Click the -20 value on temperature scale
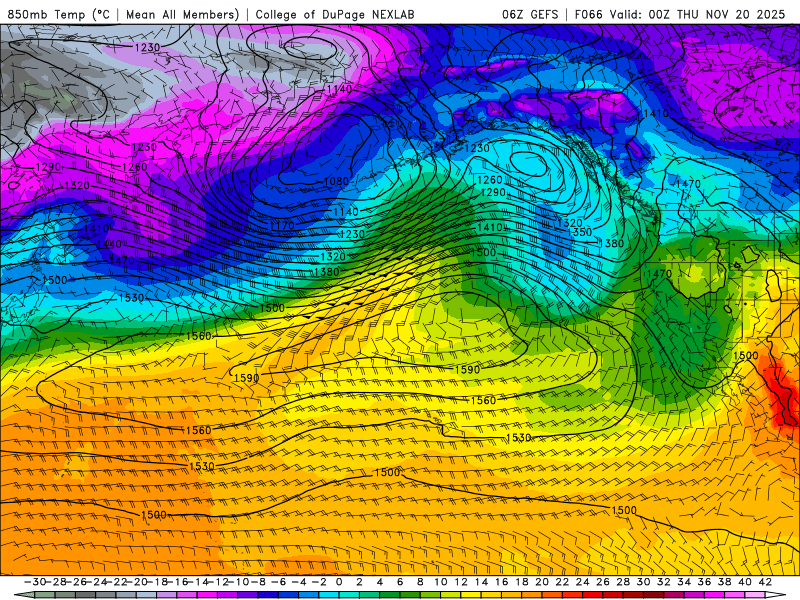The image size is (800, 600). tap(137, 582)
